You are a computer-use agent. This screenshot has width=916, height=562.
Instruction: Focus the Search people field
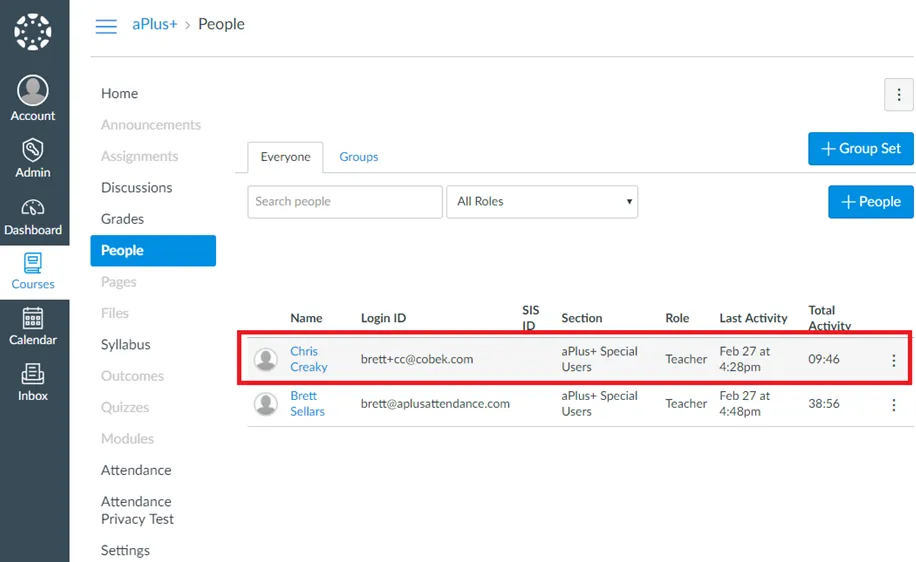pos(345,202)
